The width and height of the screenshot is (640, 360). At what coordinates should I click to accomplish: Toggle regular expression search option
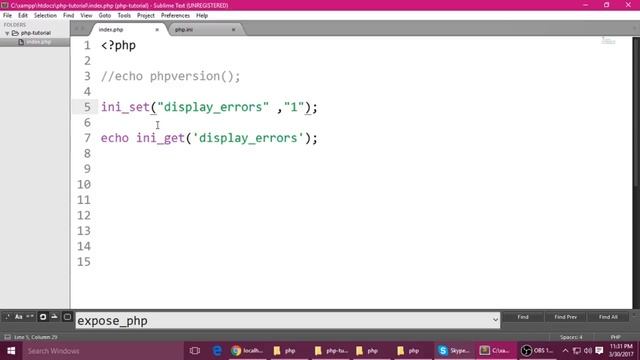(x=7, y=317)
